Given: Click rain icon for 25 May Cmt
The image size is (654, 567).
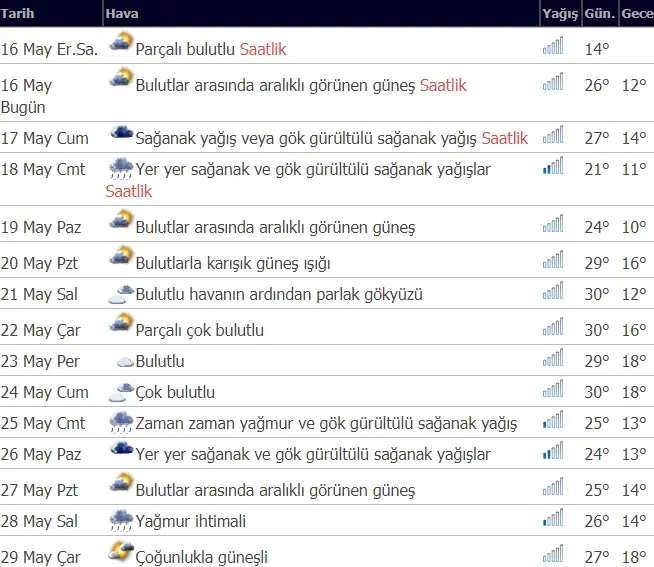Looking at the screenshot, I should 121,422.
